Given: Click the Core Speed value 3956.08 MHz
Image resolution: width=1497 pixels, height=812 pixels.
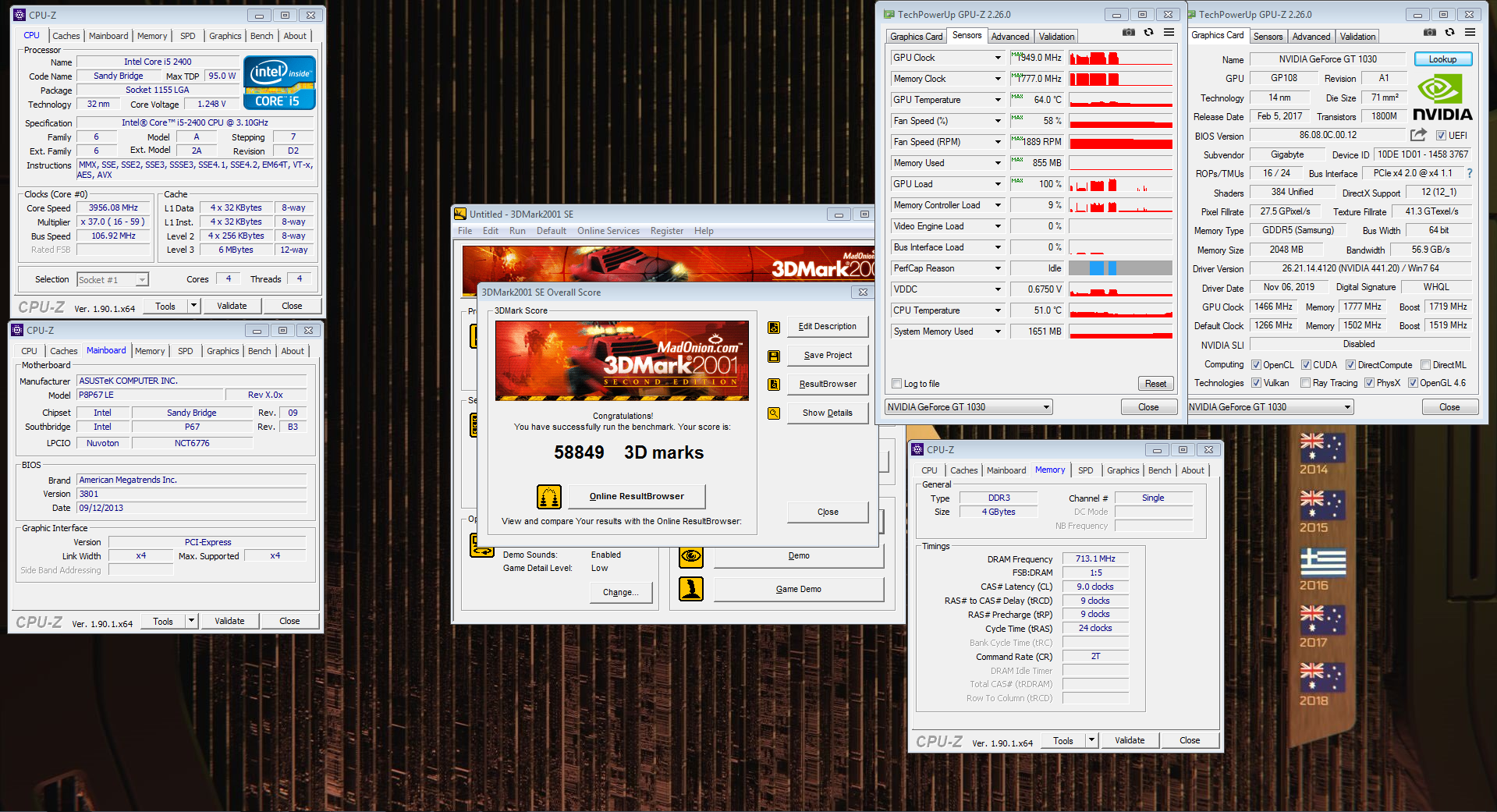Looking at the screenshot, I should click(x=113, y=208).
